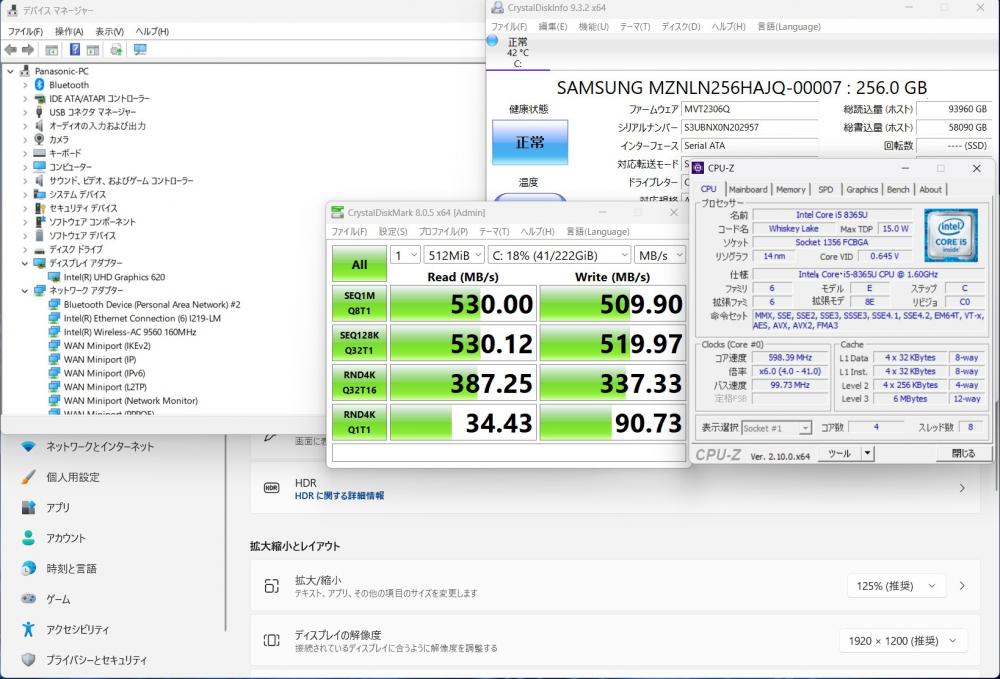1000x679 pixels.
Task: Open アクセシビリティ settings section
Action: 77,630
